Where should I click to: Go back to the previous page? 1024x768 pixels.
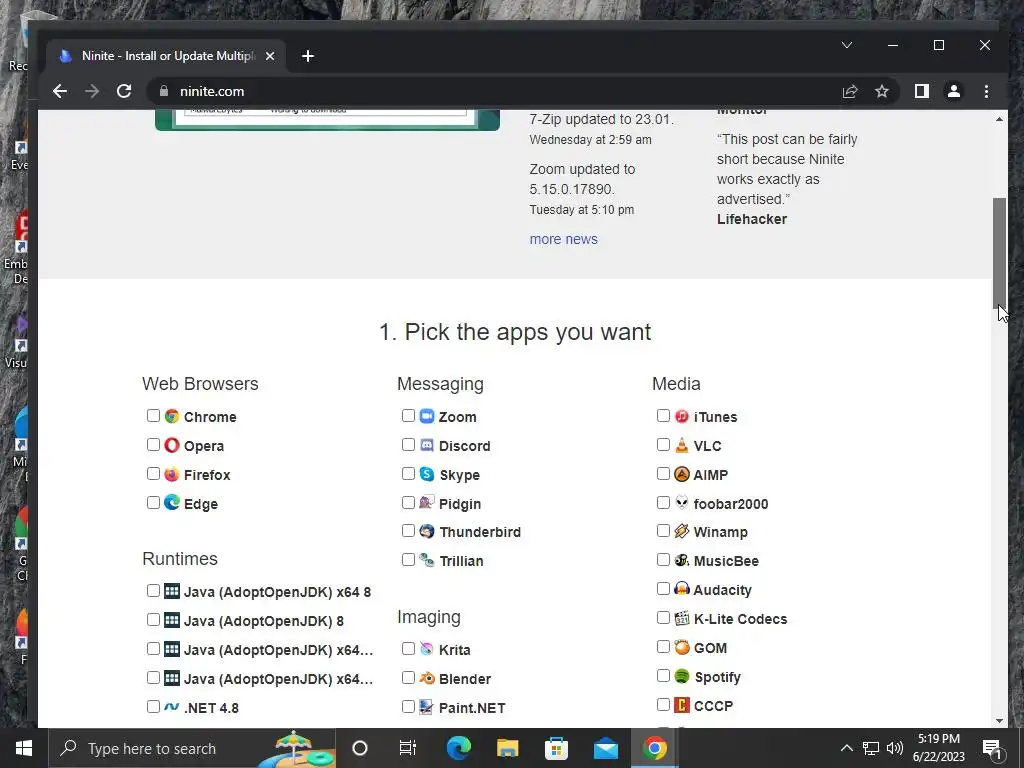point(59,91)
